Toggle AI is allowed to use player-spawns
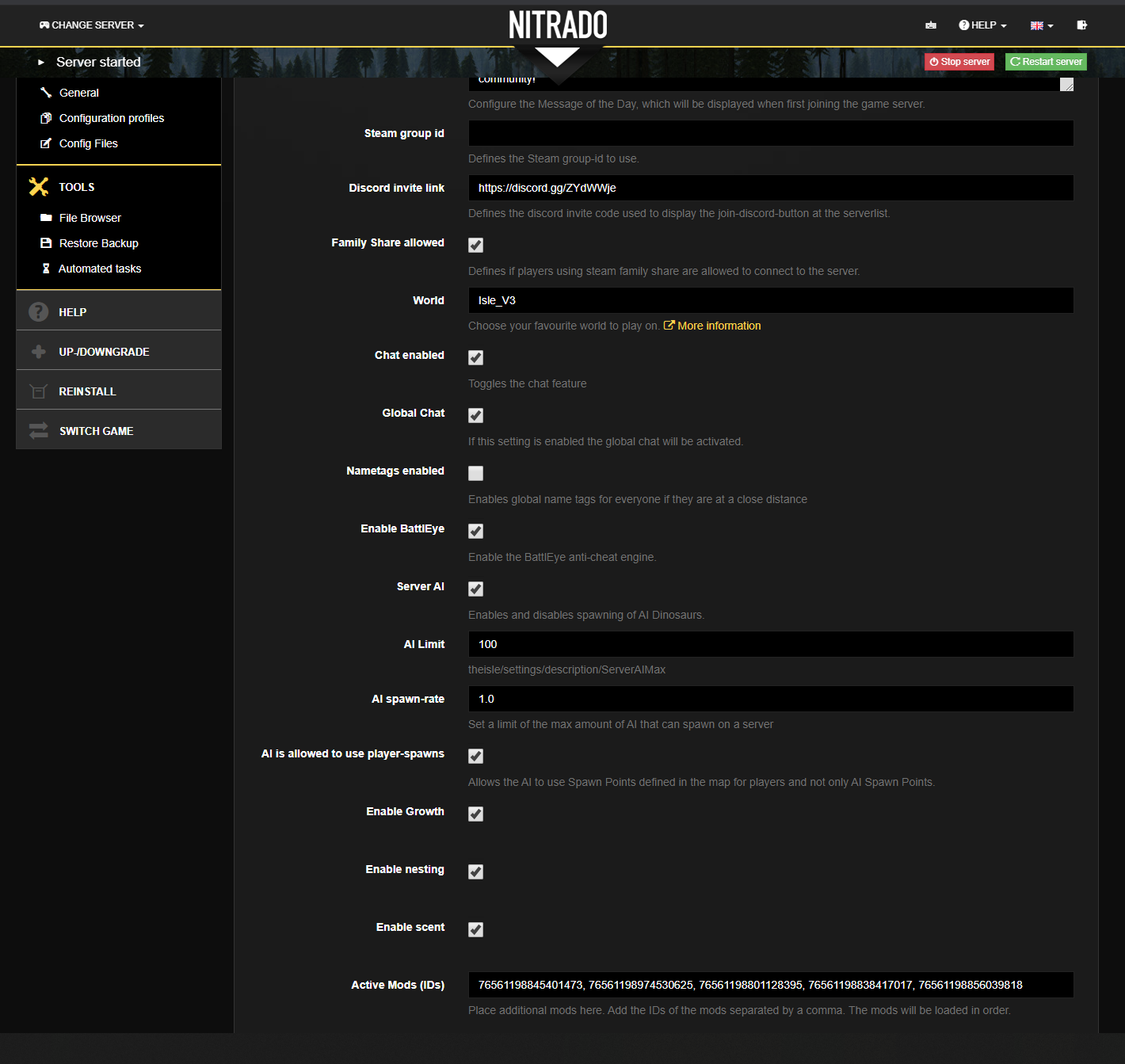Screen dimensions: 1125x1064 click(x=475, y=757)
